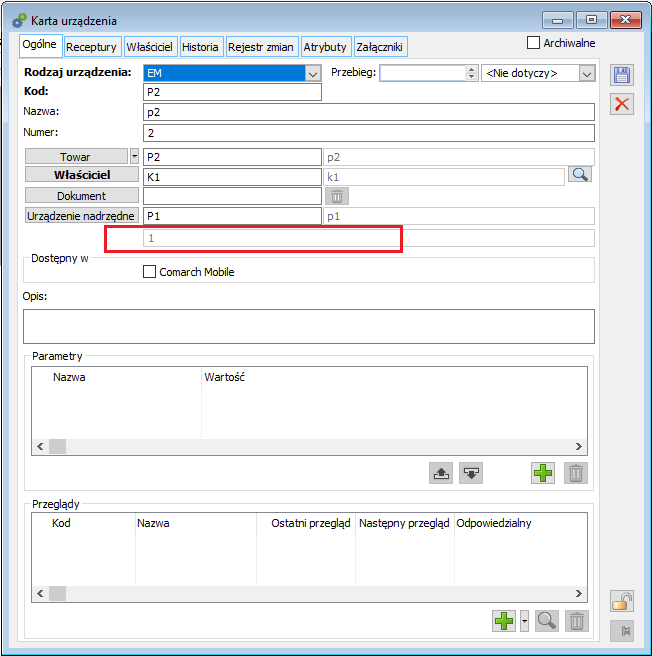The image size is (652, 656).
Task: Click the parent device field P1
Action: [232, 216]
